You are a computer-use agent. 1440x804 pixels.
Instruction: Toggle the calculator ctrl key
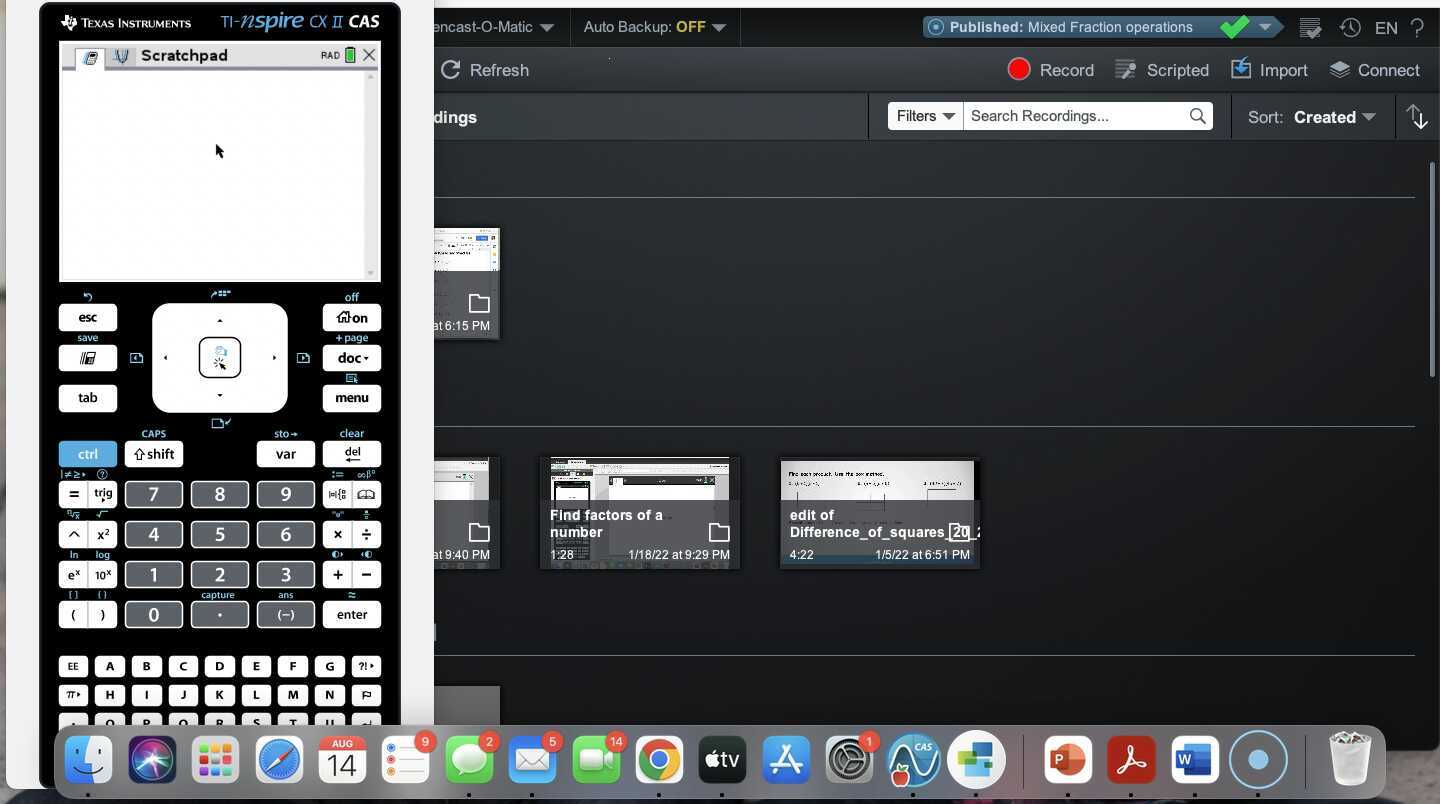pyautogui.click(x=88, y=454)
